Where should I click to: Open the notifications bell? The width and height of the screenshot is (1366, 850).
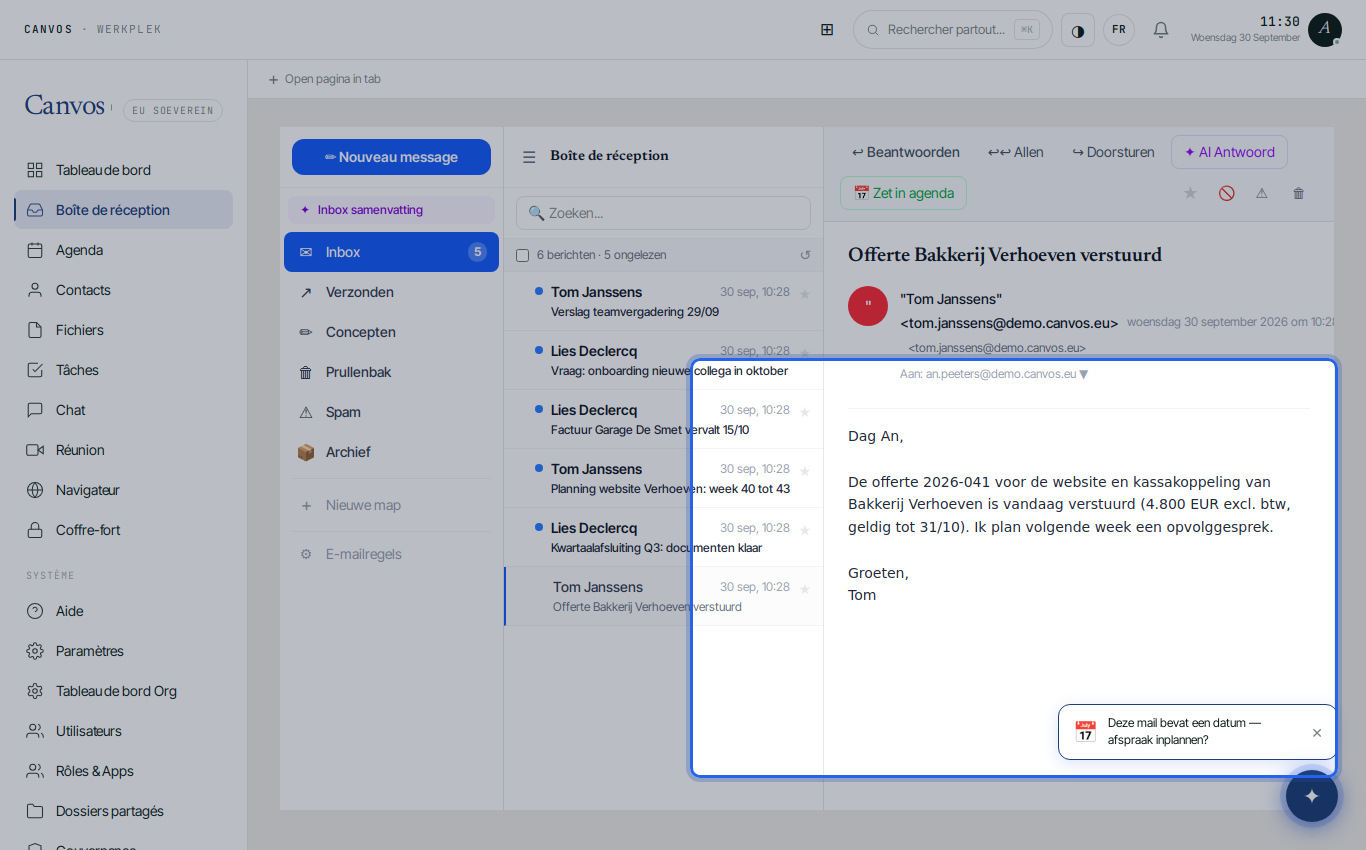click(1161, 30)
